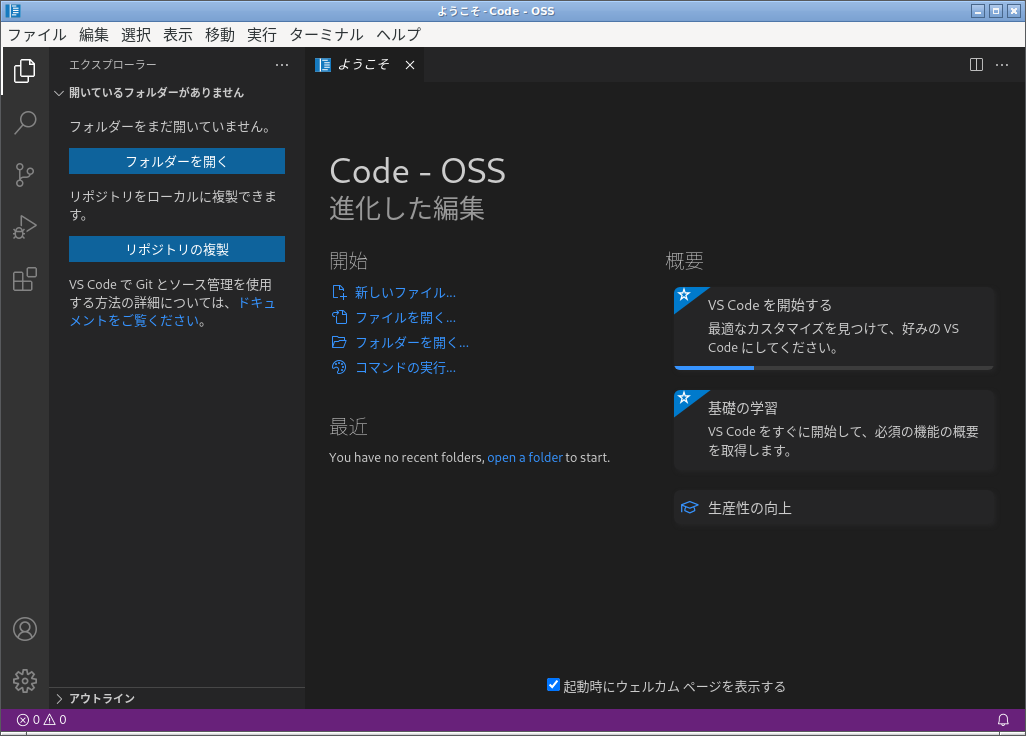Open the 表示 menu
Viewport: 1026px width, 736px height.
(x=178, y=35)
